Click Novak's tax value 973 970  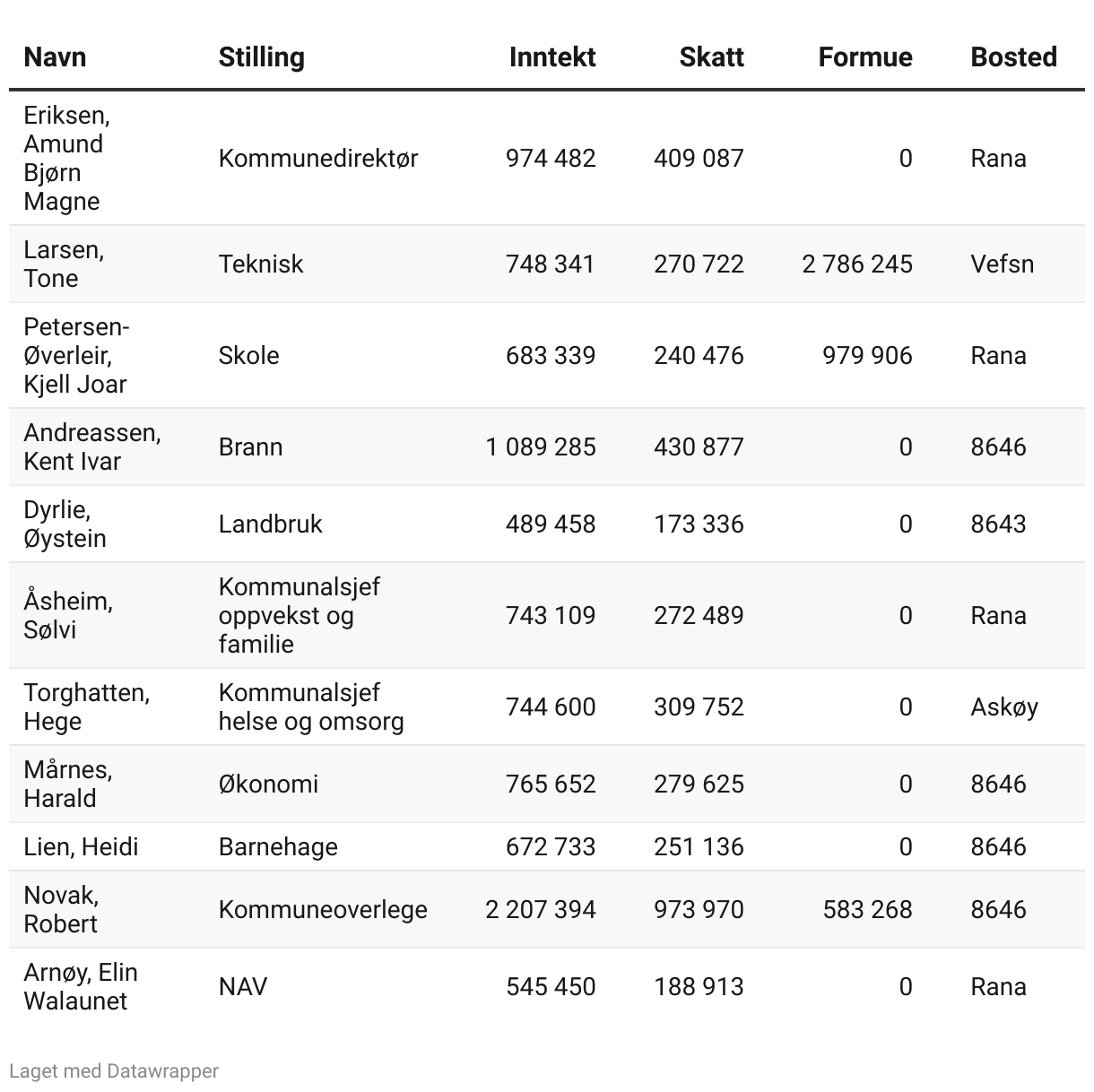pyautogui.click(x=699, y=910)
